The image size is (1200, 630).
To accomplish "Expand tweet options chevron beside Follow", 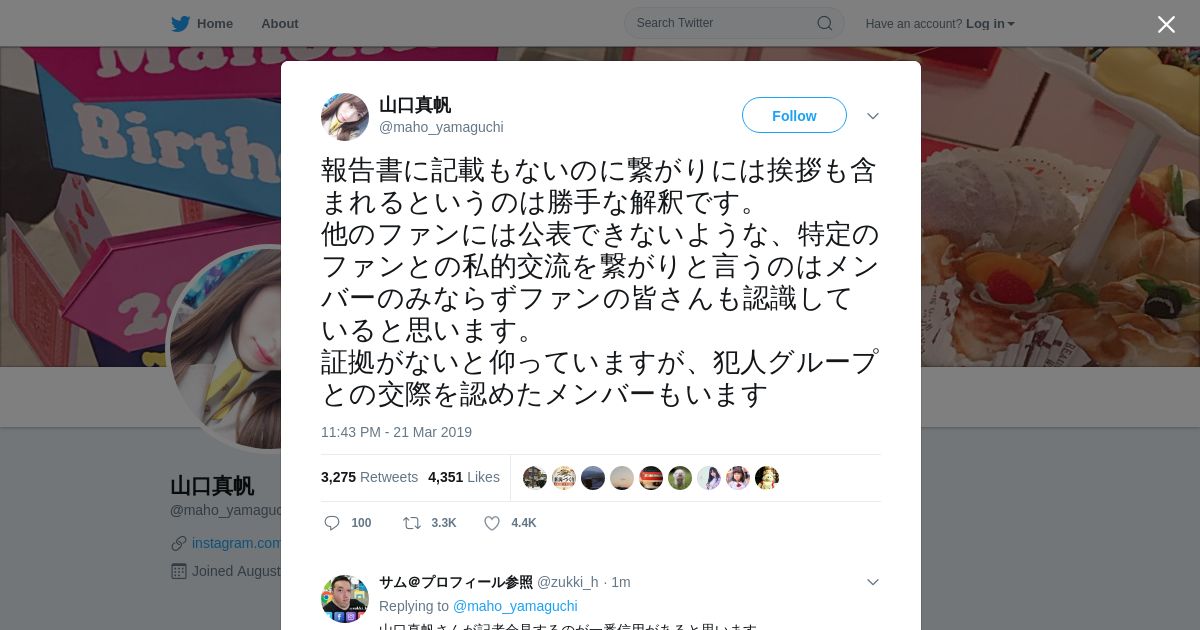I will pyautogui.click(x=873, y=116).
